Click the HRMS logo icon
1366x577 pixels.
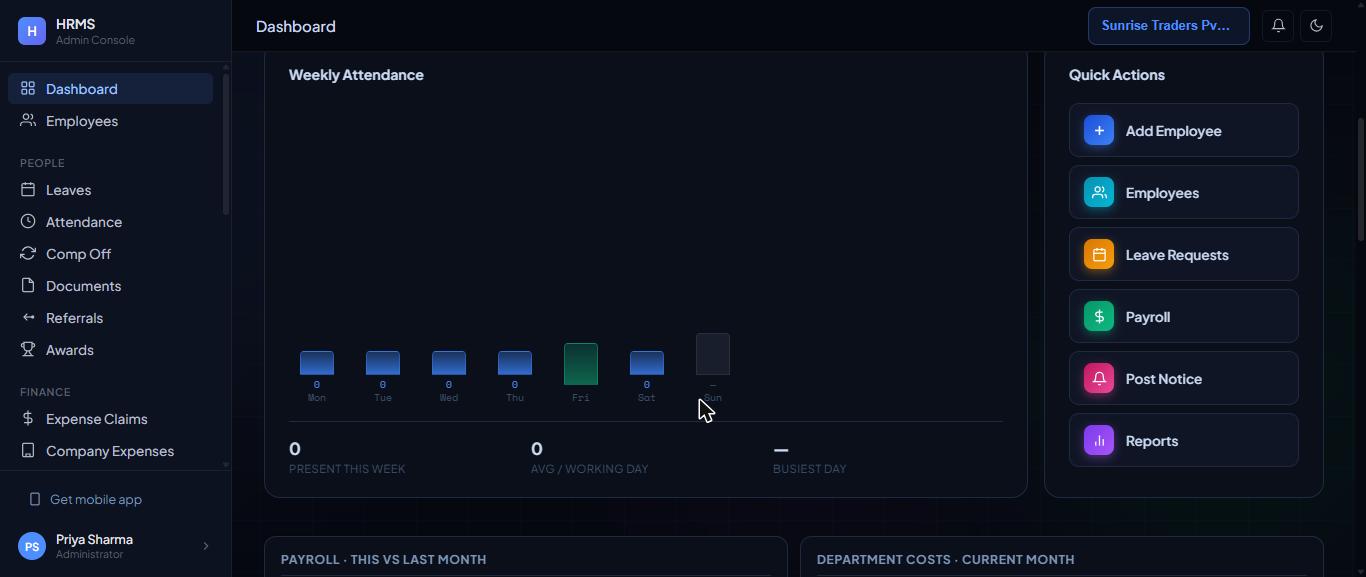(32, 31)
